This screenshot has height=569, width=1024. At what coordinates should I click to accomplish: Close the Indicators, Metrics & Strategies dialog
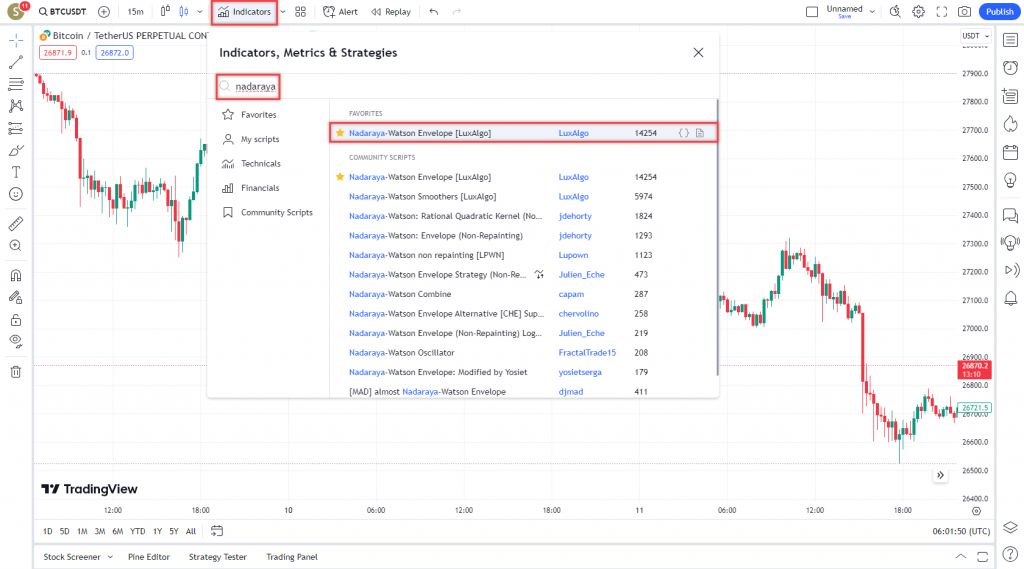click(x=698, y=52)
